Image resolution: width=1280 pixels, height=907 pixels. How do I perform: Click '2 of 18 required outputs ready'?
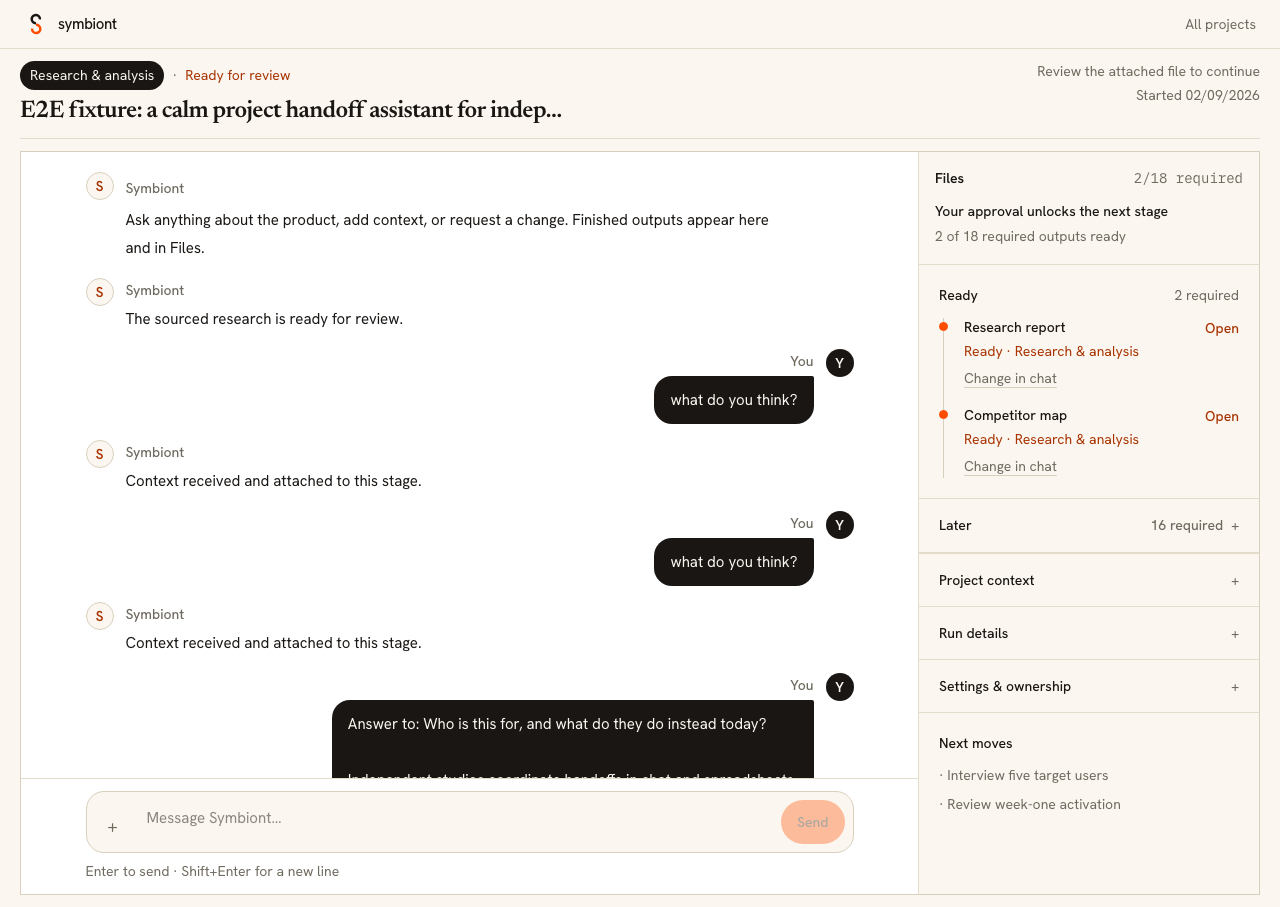1030,236
